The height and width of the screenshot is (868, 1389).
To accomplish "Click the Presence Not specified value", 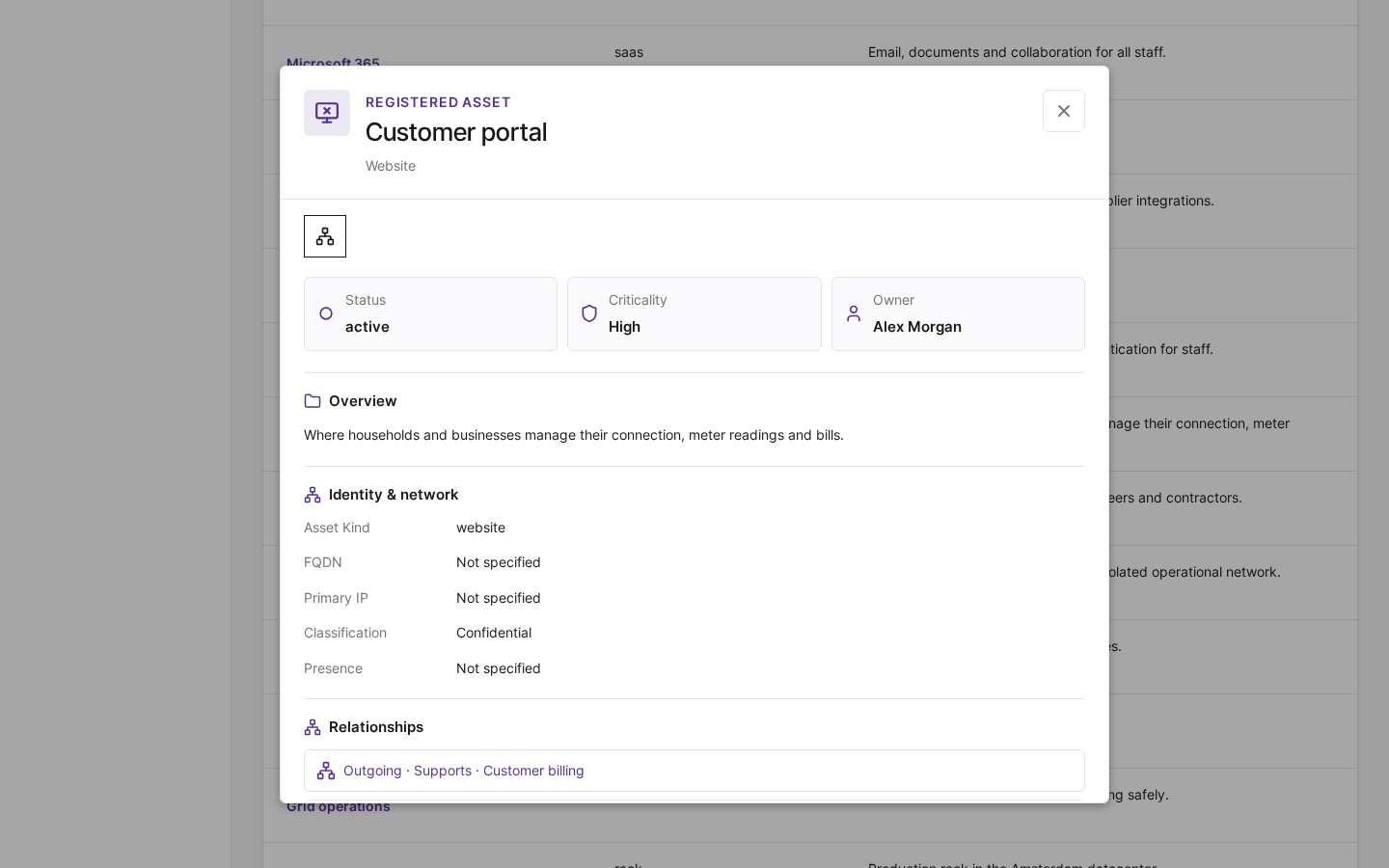I will [499, 668].
